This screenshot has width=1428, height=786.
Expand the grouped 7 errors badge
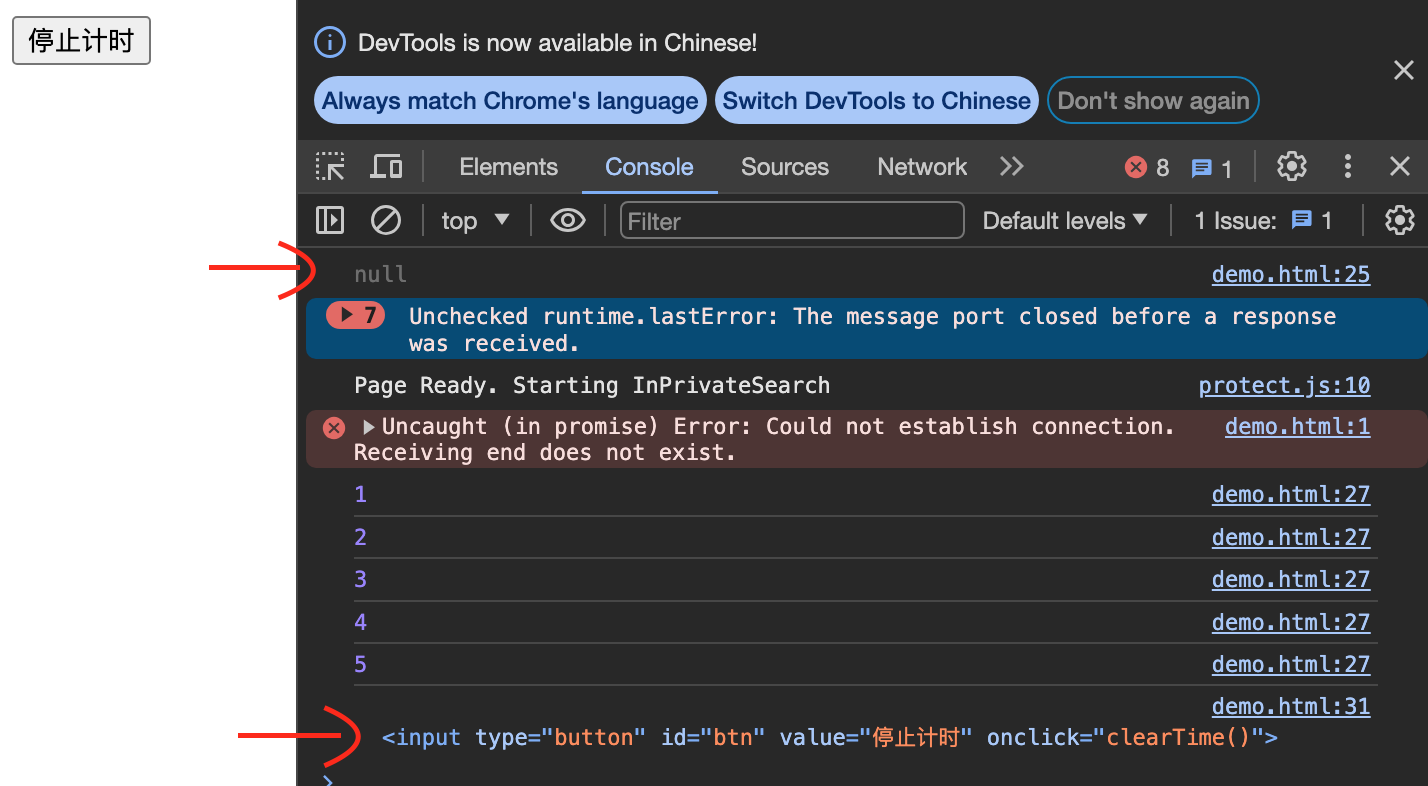(x=356, y=316)
